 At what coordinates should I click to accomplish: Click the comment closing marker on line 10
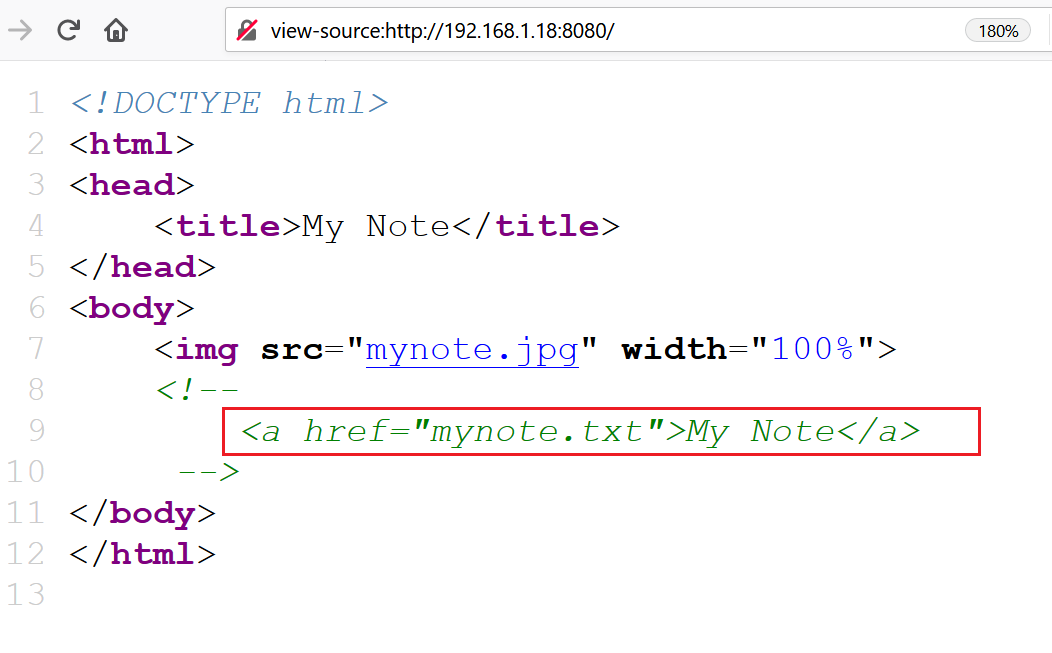click(208, 471)
